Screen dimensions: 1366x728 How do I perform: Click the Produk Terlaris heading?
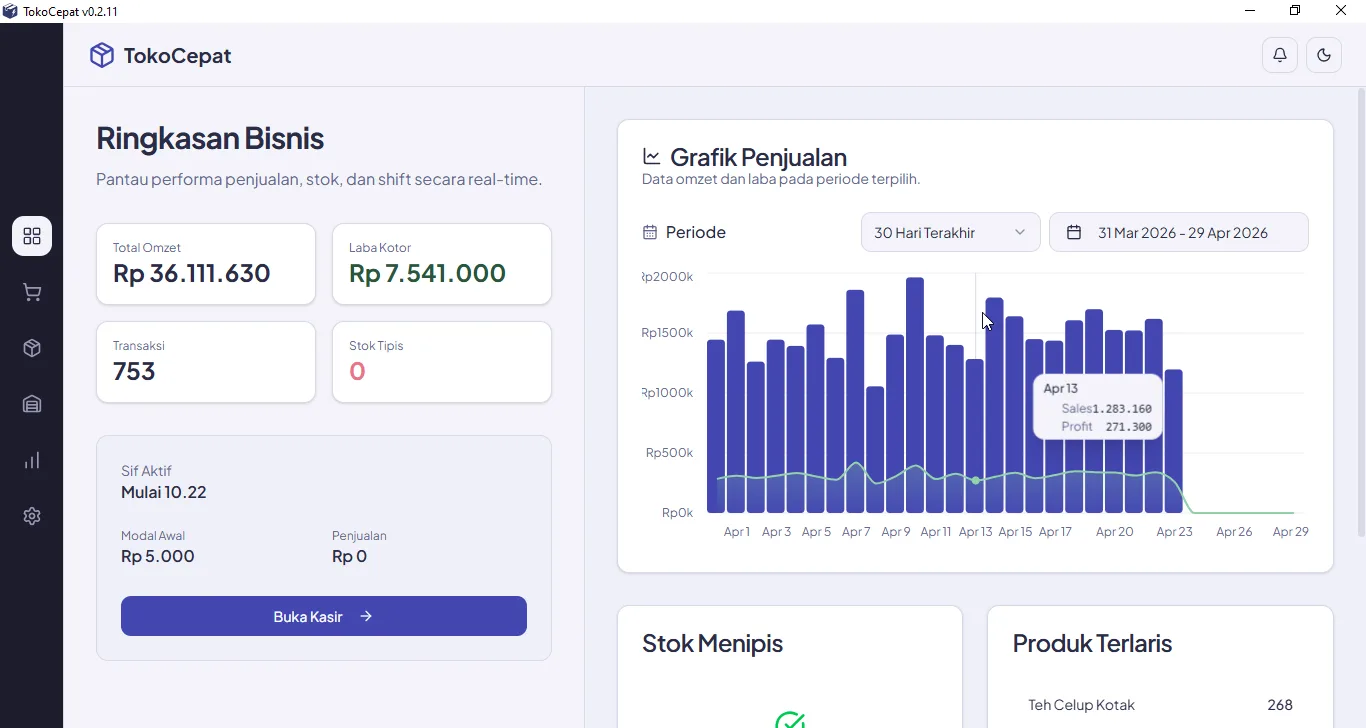click(1092, 643)
